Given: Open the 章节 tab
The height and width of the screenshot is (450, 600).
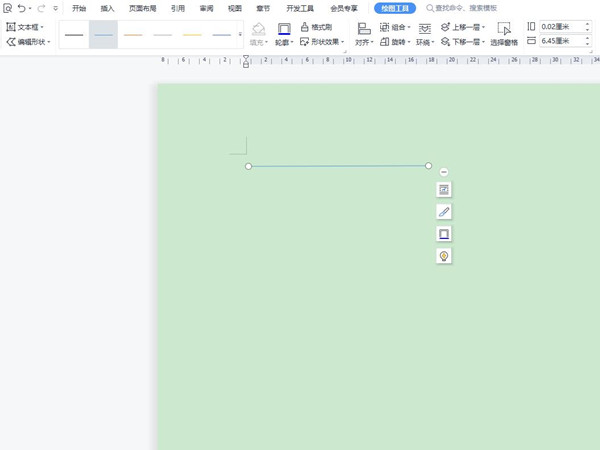Looking at the screenshot, I should [263, 8].
